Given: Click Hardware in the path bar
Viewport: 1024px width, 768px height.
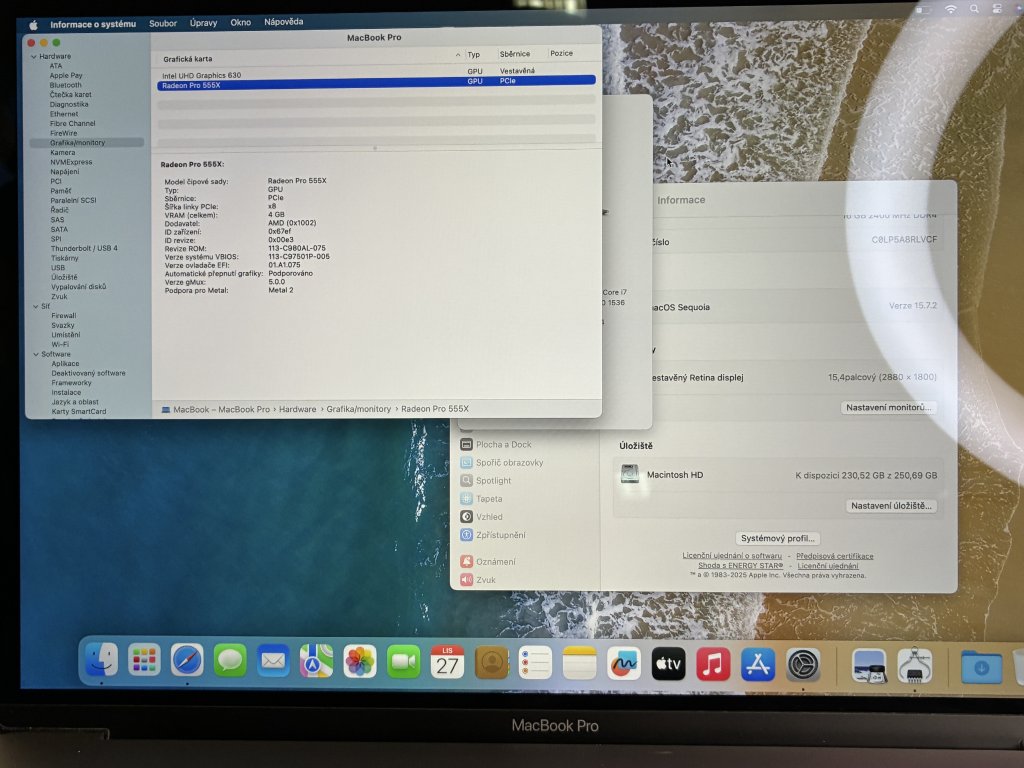Looking at the screenshot, I should [x=297, y=409].
